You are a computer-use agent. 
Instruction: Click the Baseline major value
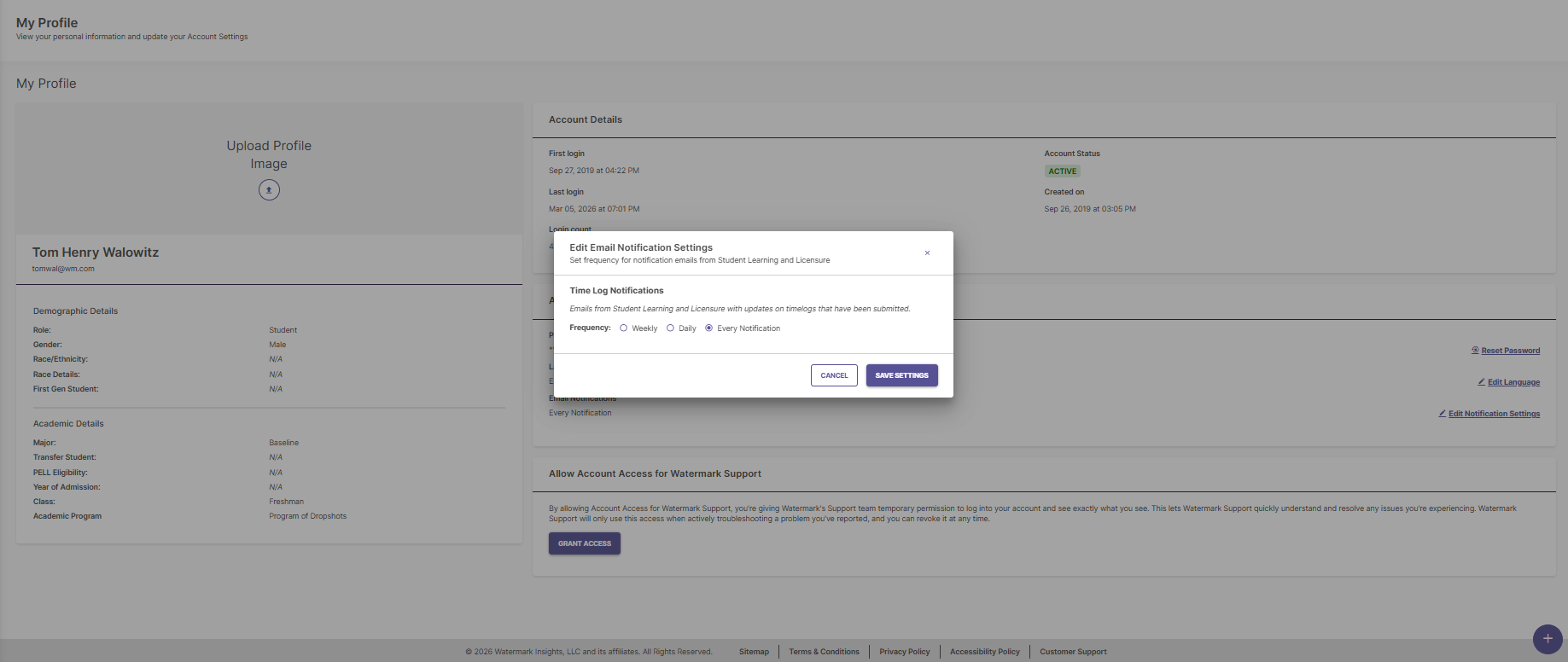[x=284, y=443]
